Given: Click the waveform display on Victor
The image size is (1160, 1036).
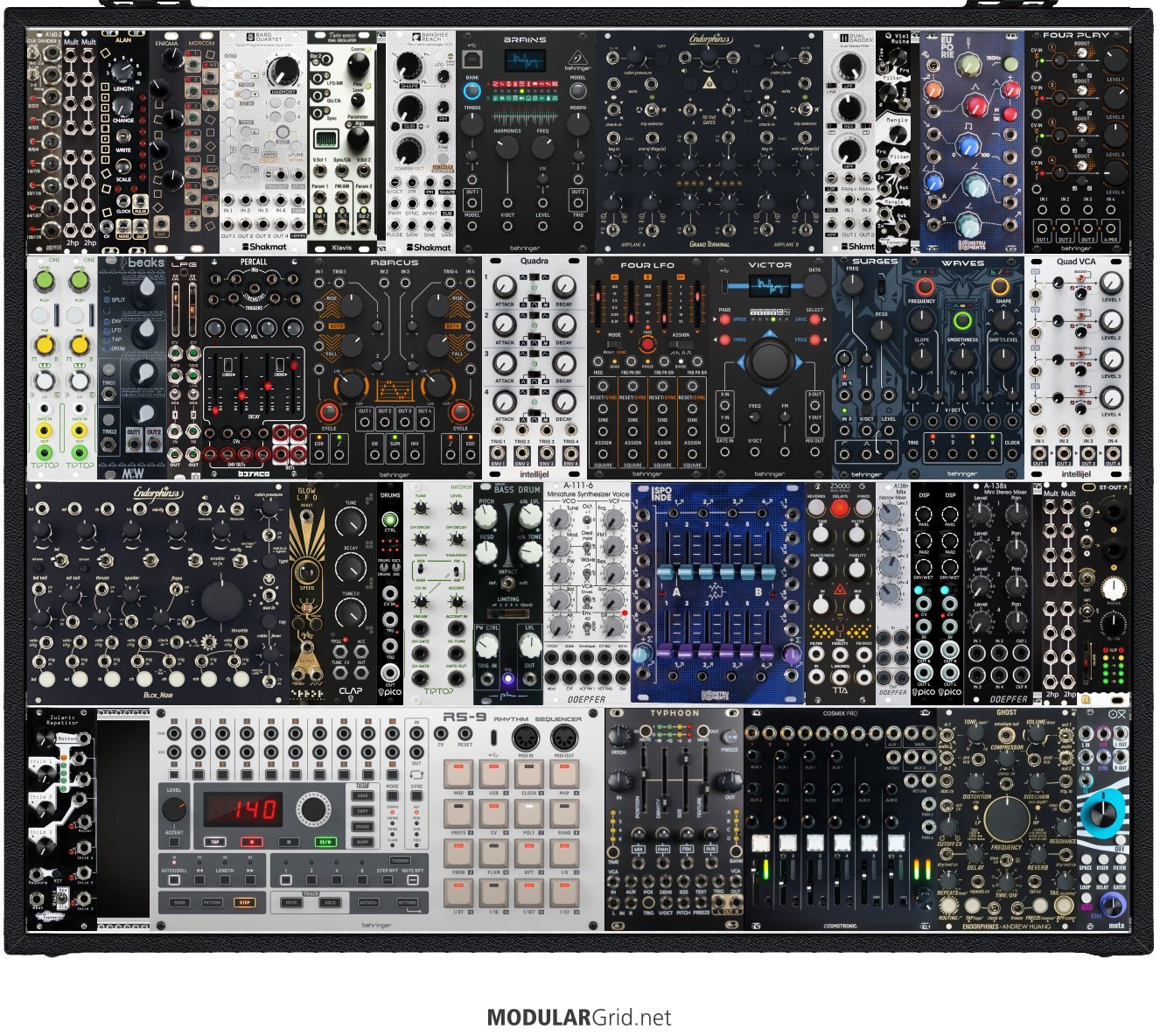Looking at the screenshot, I should (x=769, y=286).
